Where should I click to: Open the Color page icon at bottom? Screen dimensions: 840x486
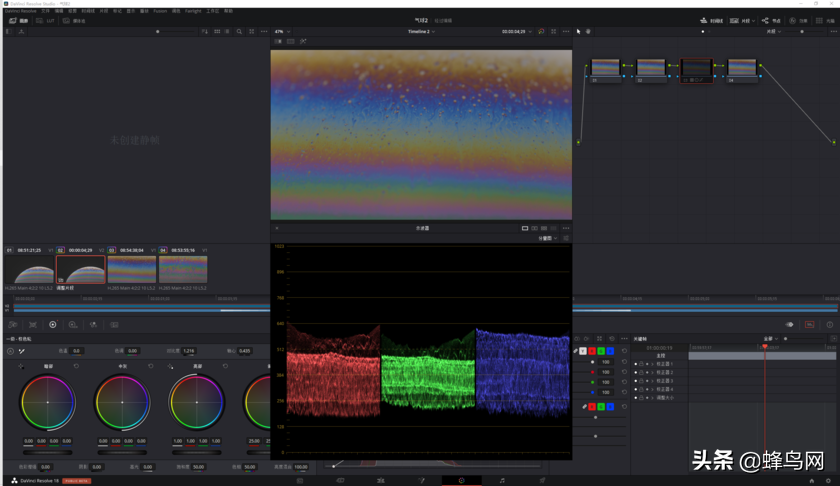(x=461, y=480)
